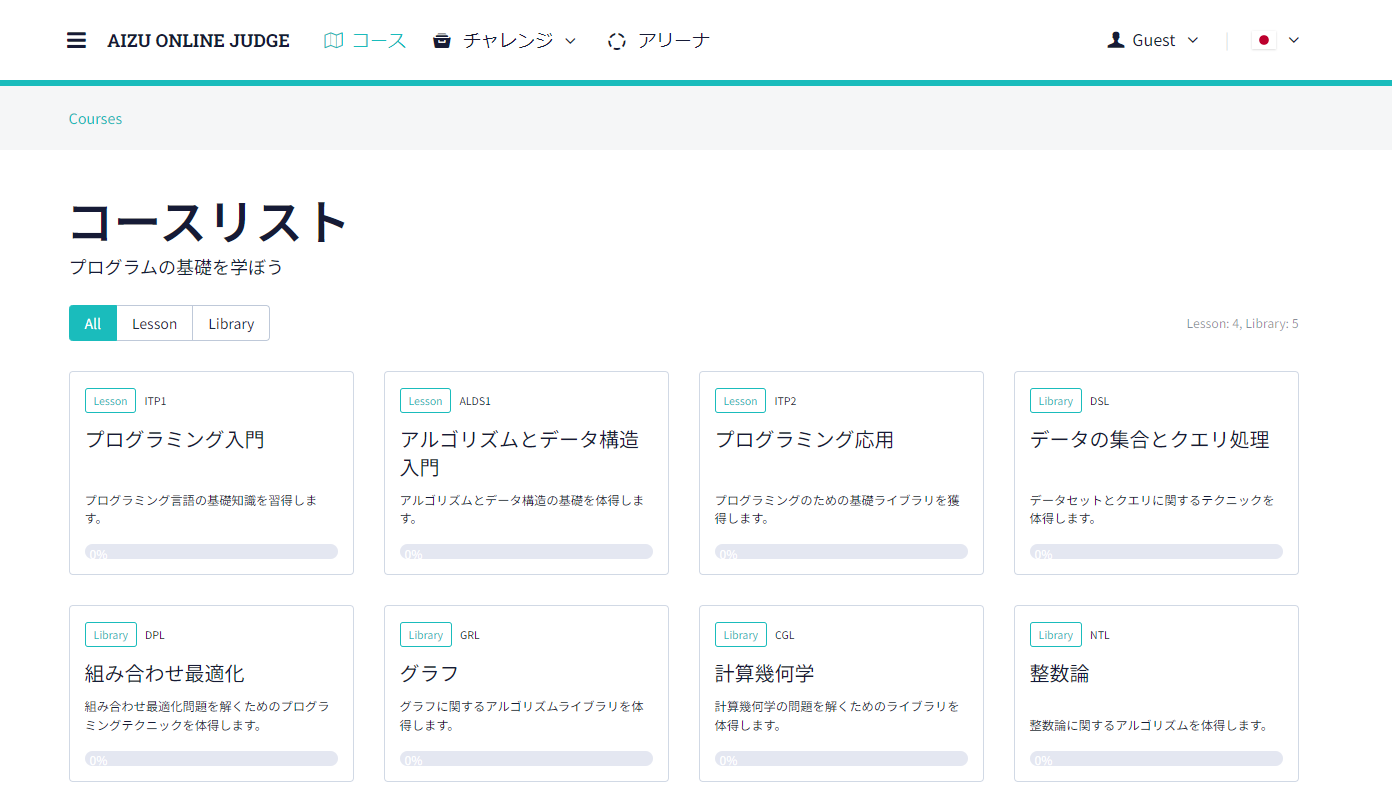Viewport: 1392px width, 788px height.
Task: Open the hamburger sidebar menu
Action: coord(76,41)
